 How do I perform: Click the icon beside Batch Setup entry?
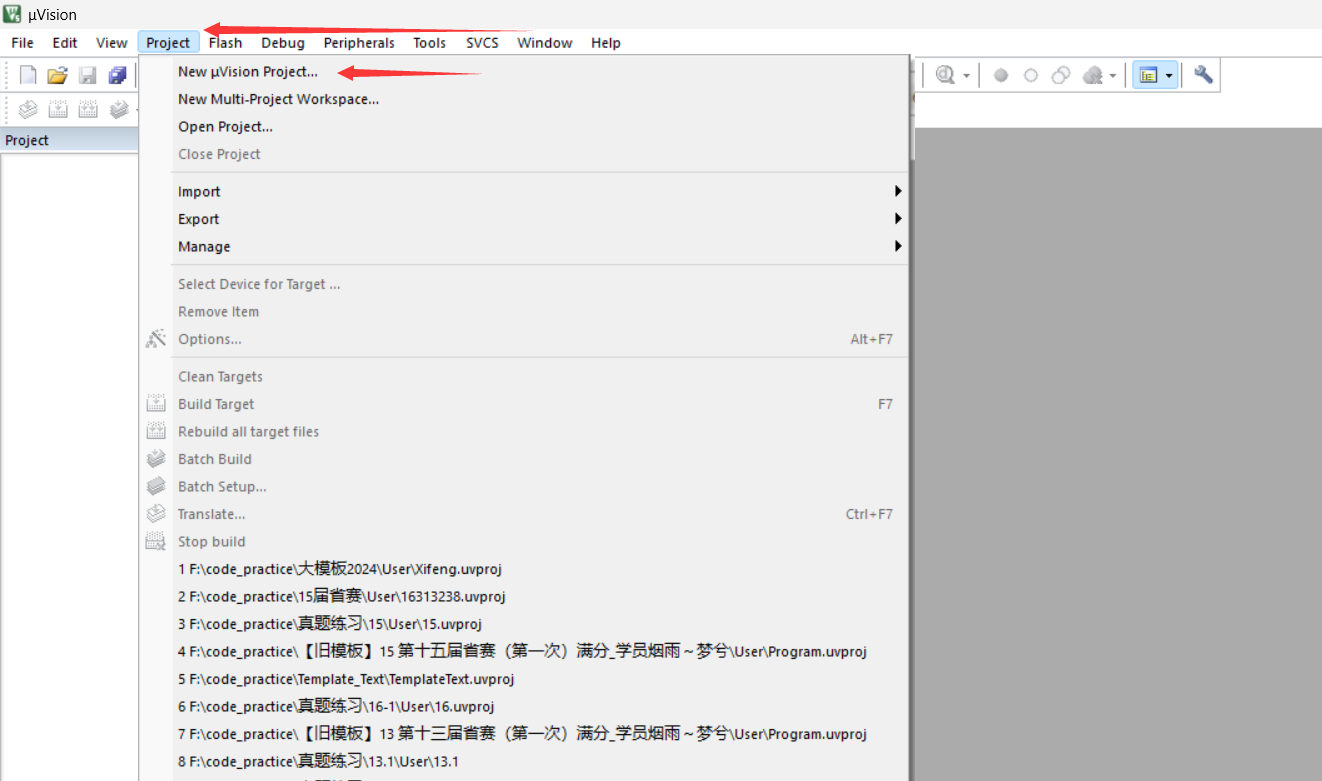156,486
